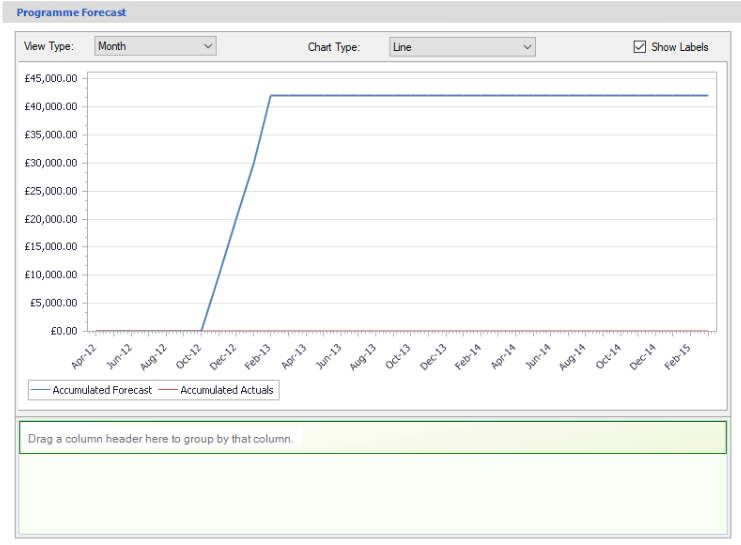Click the Oct-12 x-axis label
The width and height of the screenshot is (741, 545).
point(189,353)
